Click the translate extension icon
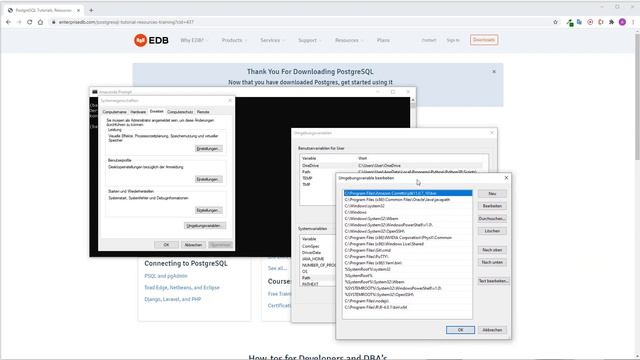This screenshot has height=360, width=640. (x=579, y=22)
